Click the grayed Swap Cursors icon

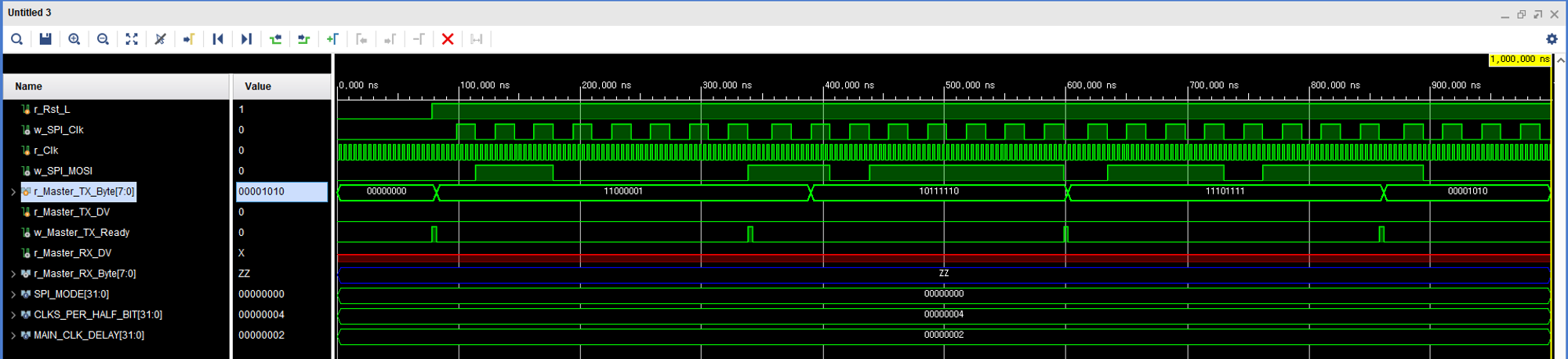pos(419,39)
